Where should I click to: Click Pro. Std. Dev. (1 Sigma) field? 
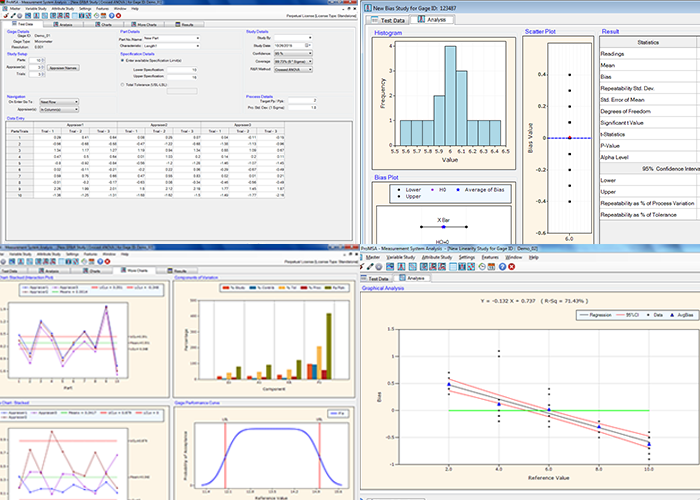(x=303, y=108)
